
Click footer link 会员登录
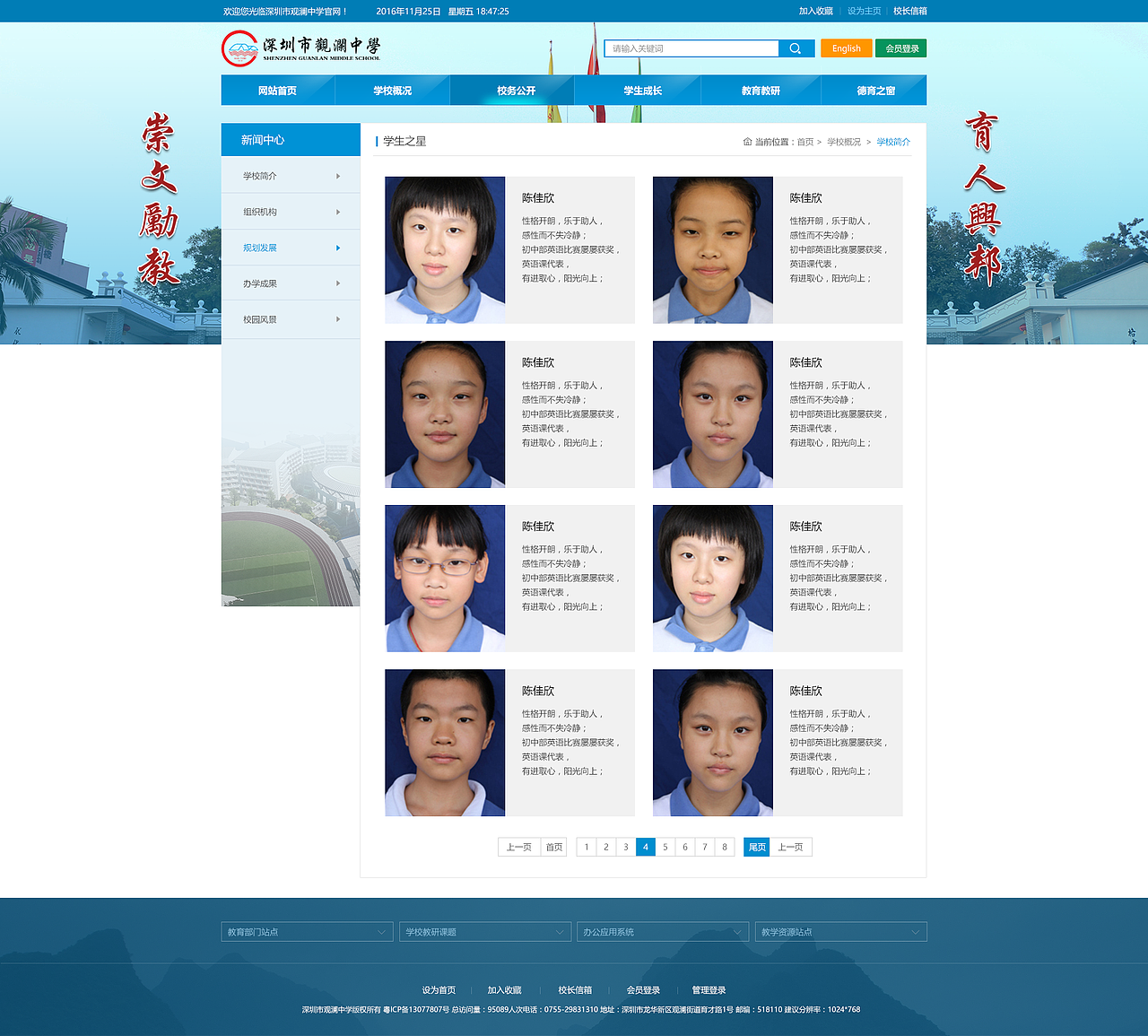[x=643, y=990]
